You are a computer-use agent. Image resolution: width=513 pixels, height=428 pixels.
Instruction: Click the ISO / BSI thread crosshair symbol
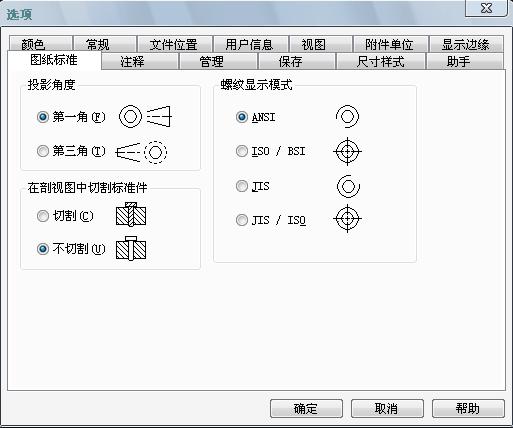tap(347, 151)
